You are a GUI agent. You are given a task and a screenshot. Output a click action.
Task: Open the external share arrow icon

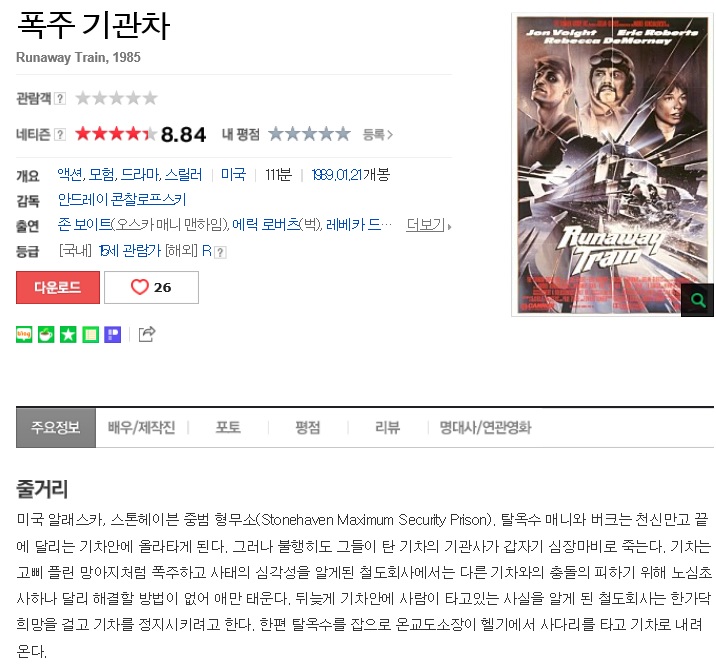(147, 334)
